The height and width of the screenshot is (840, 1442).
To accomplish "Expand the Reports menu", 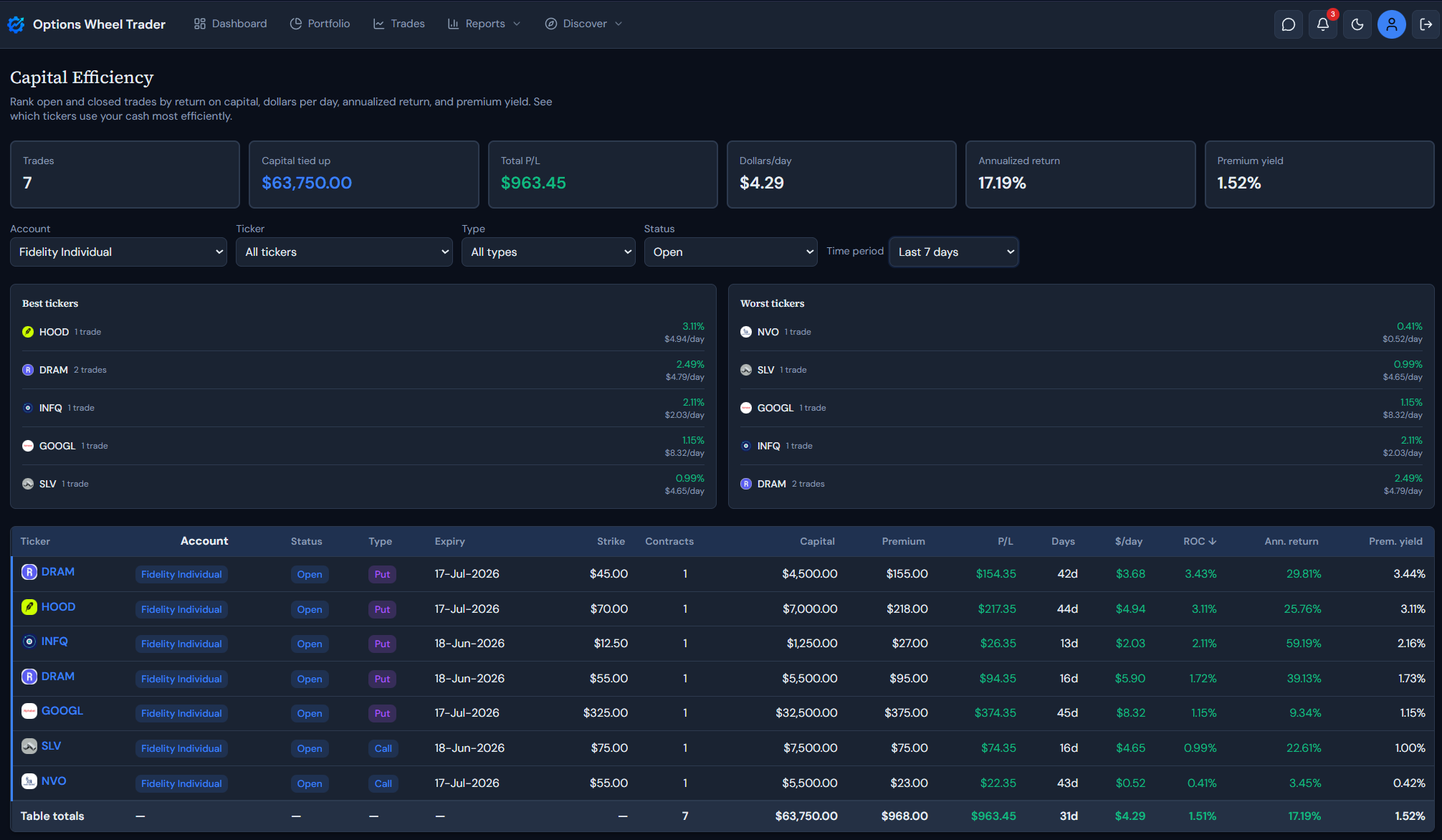I will click(484, 24).
